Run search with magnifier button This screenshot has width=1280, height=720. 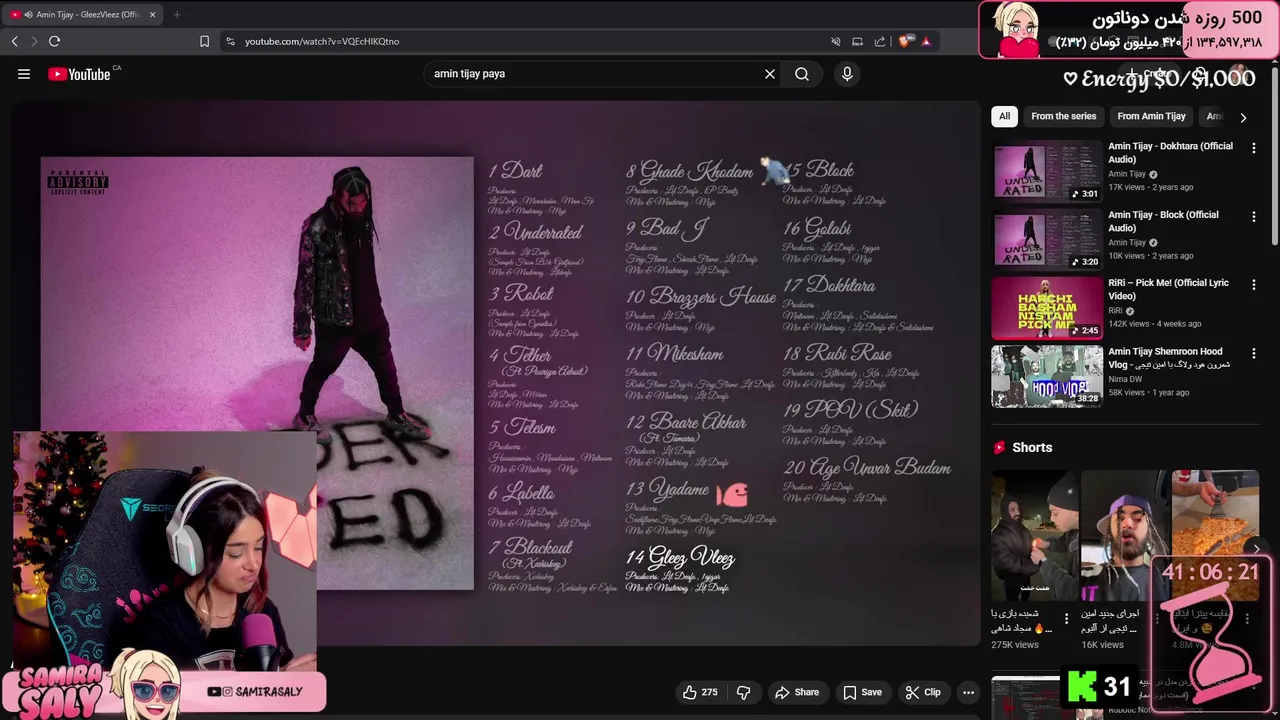pos(802,74)
